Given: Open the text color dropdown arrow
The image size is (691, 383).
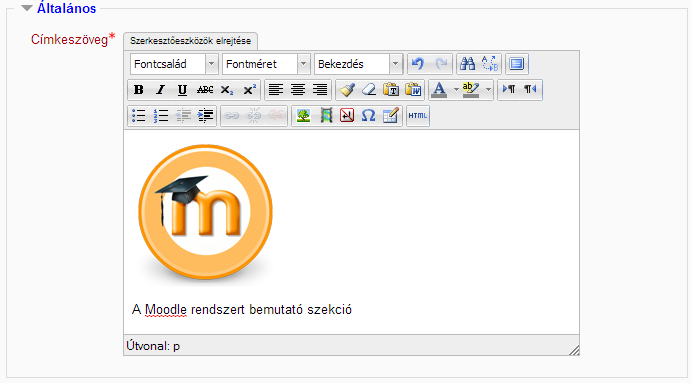Looking at the screenshot, I should [456, 90].
